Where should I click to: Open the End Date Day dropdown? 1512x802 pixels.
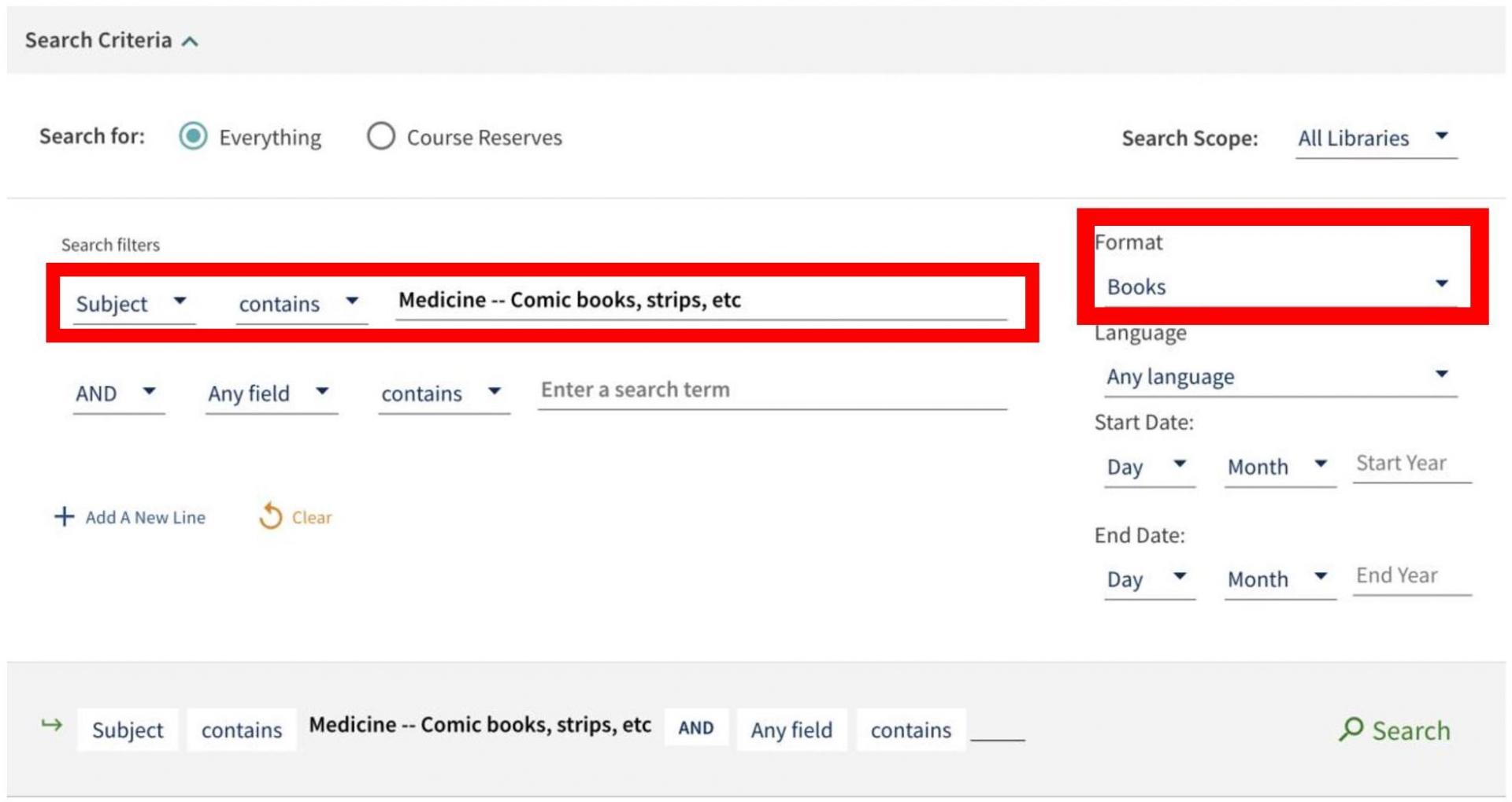tap(1149, 580)
